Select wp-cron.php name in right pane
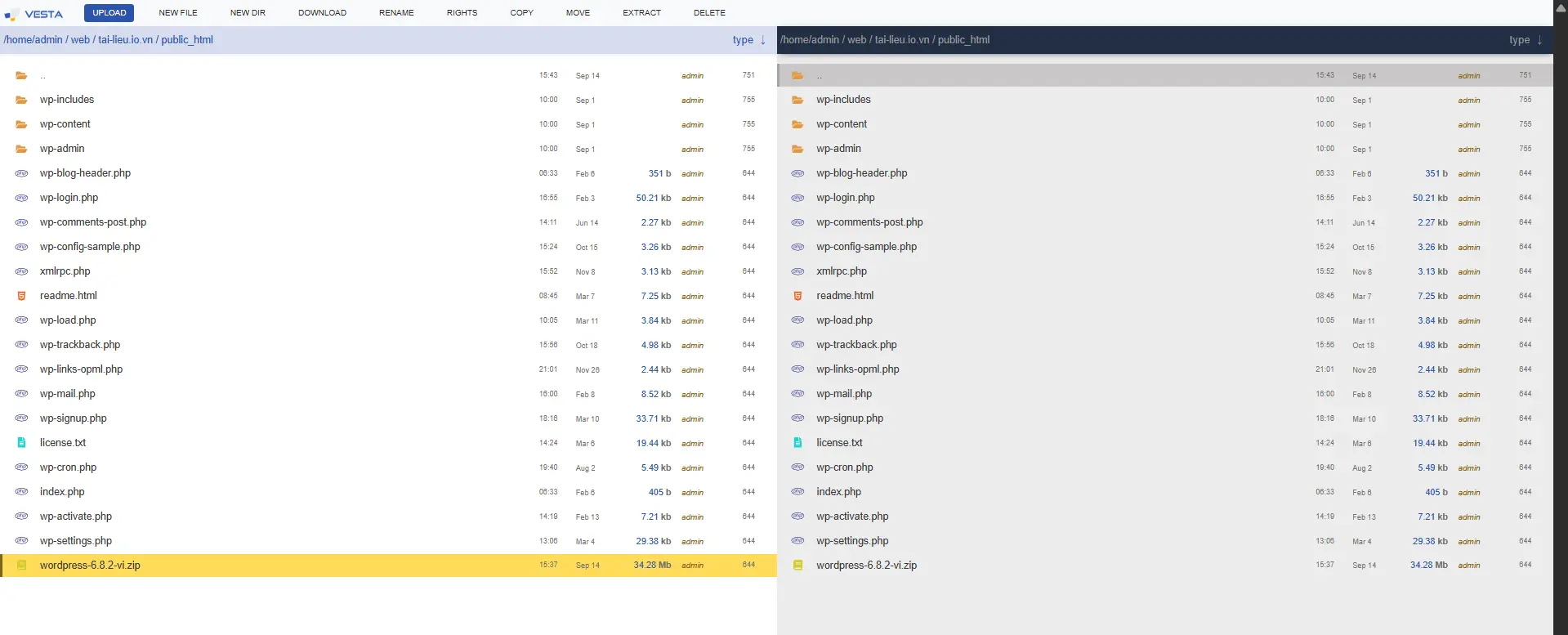This screenshot has width=1568, height=635. pyautogui.click(x=845, y=467)
